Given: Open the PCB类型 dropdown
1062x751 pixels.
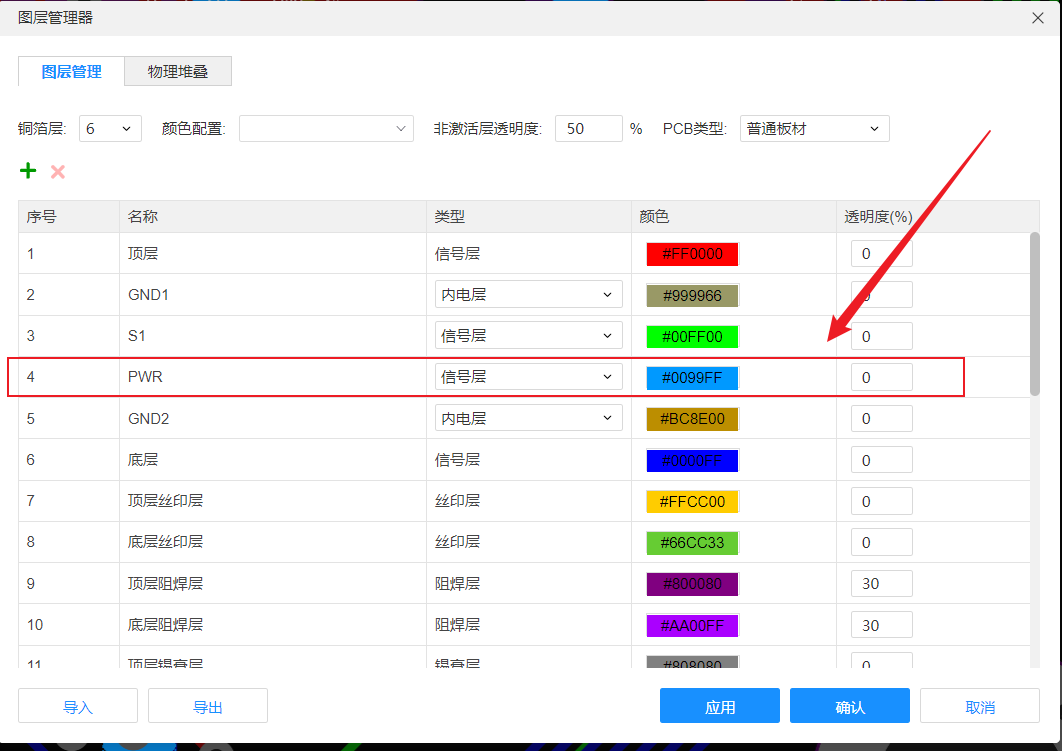Looking at the screenshot, I should (814, 128).
